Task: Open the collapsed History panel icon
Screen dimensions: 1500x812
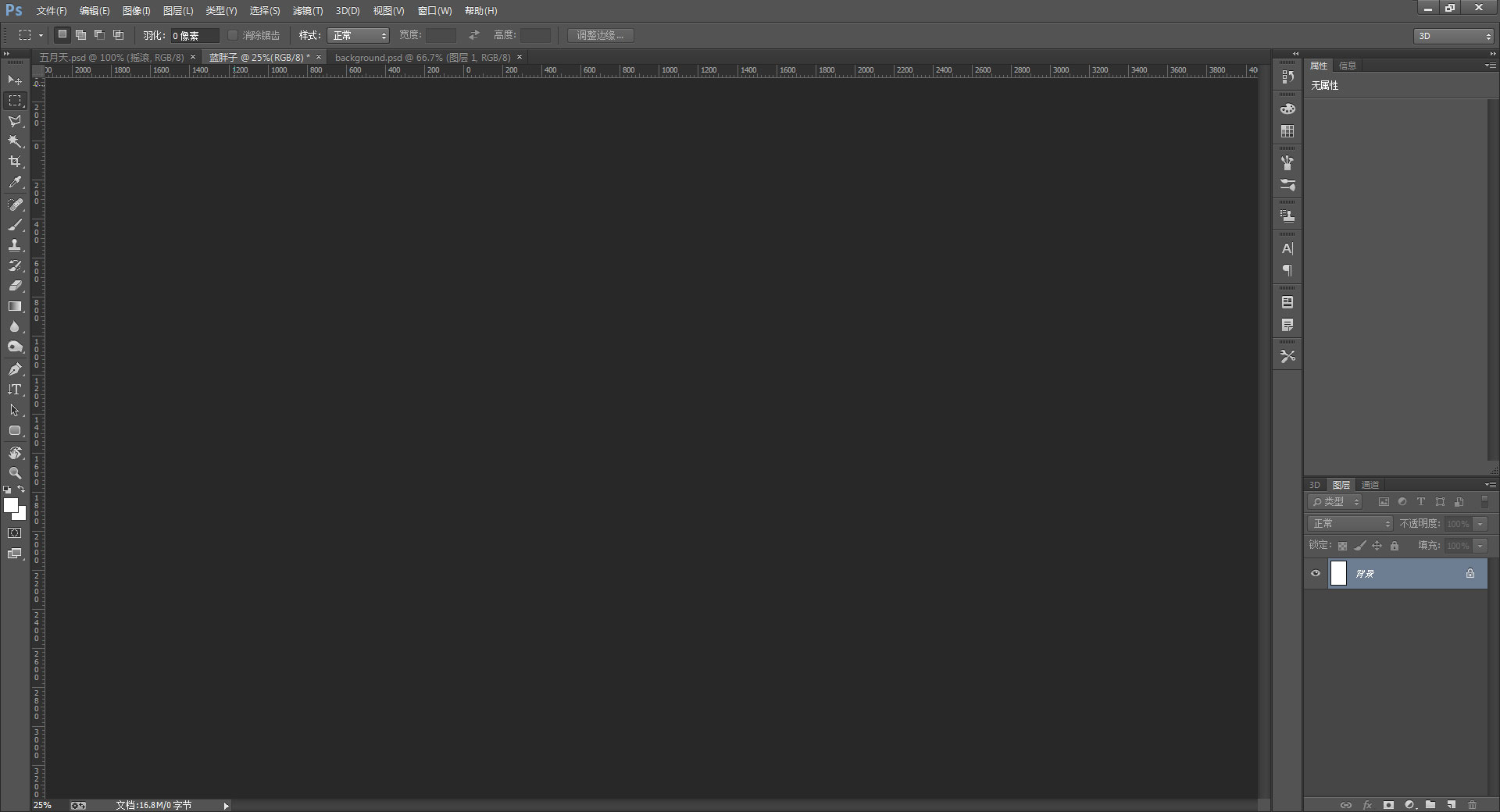Action: point(1287,77)
